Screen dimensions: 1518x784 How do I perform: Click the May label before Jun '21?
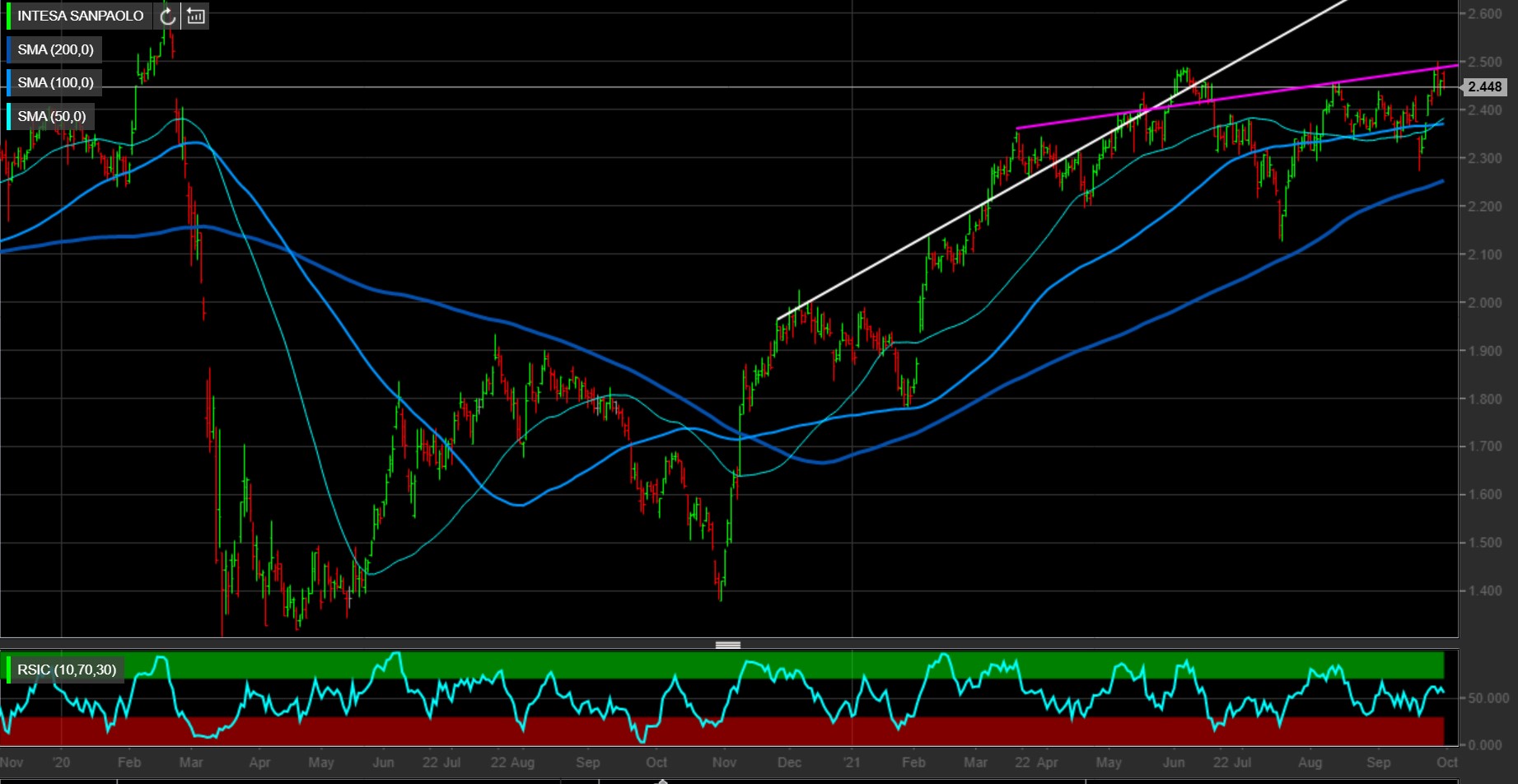1109,763
